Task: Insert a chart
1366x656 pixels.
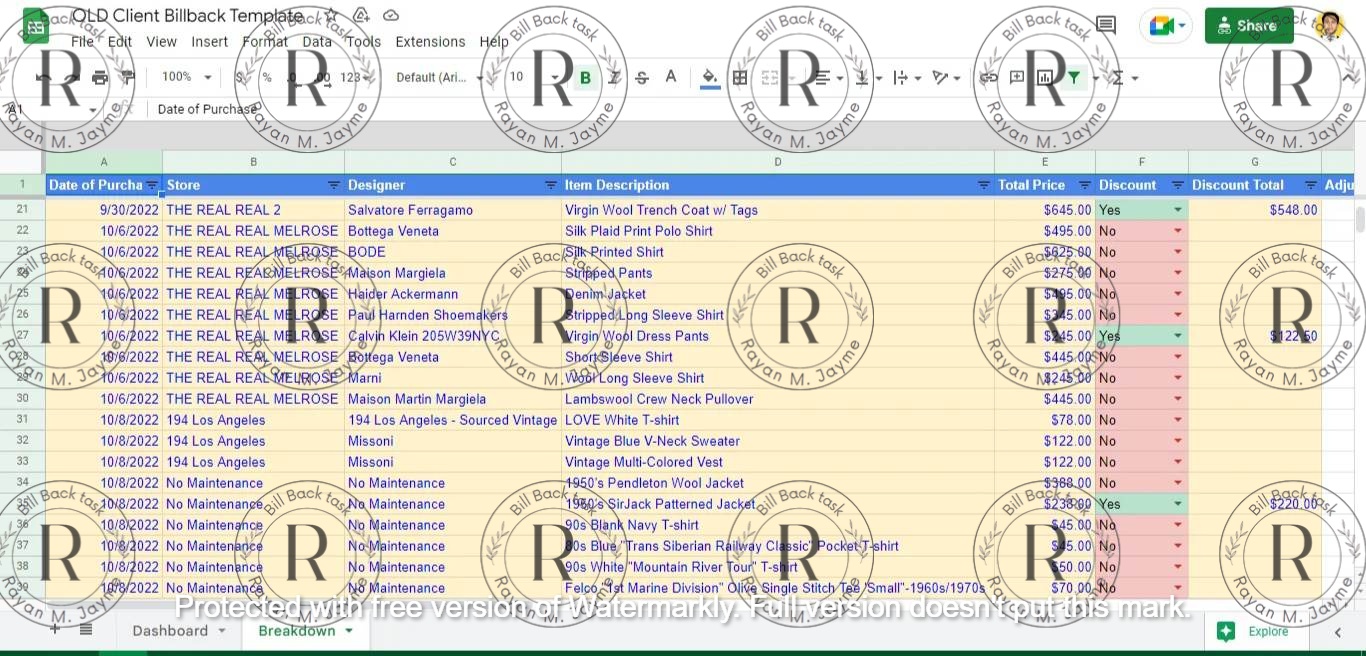Action: [1045, 77]
